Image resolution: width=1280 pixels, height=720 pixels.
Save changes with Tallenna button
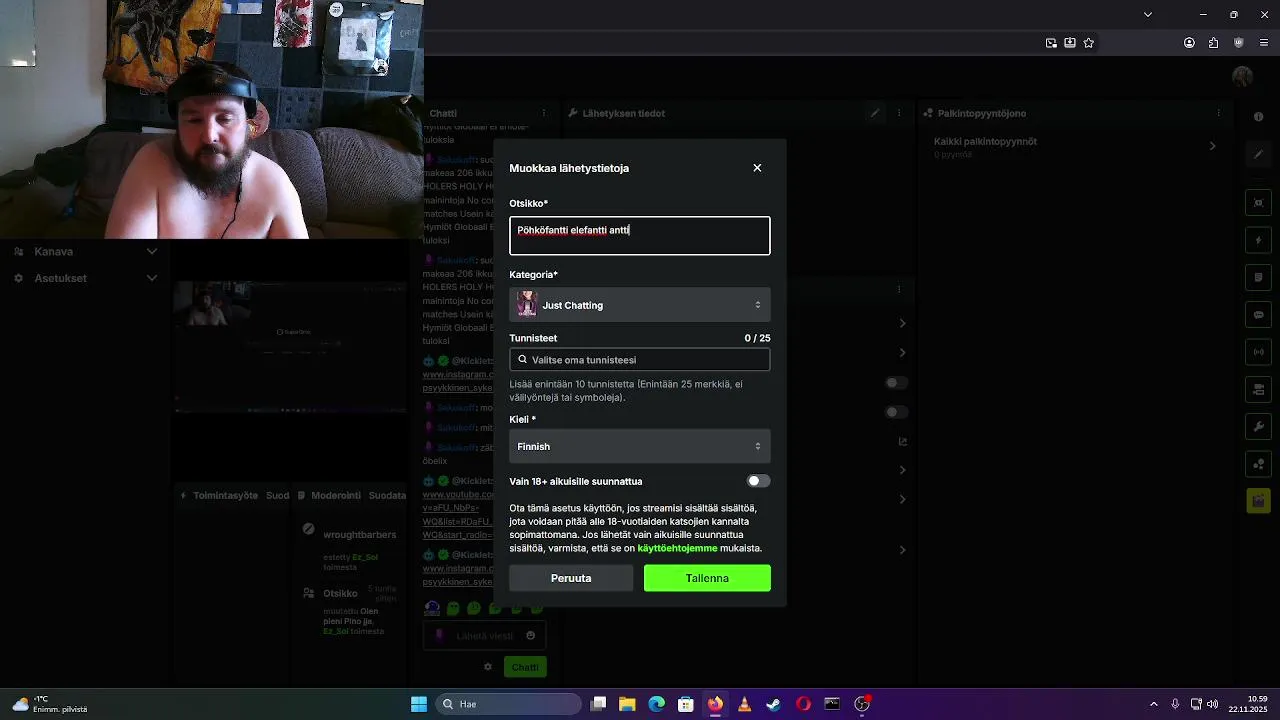click(707, 578)
